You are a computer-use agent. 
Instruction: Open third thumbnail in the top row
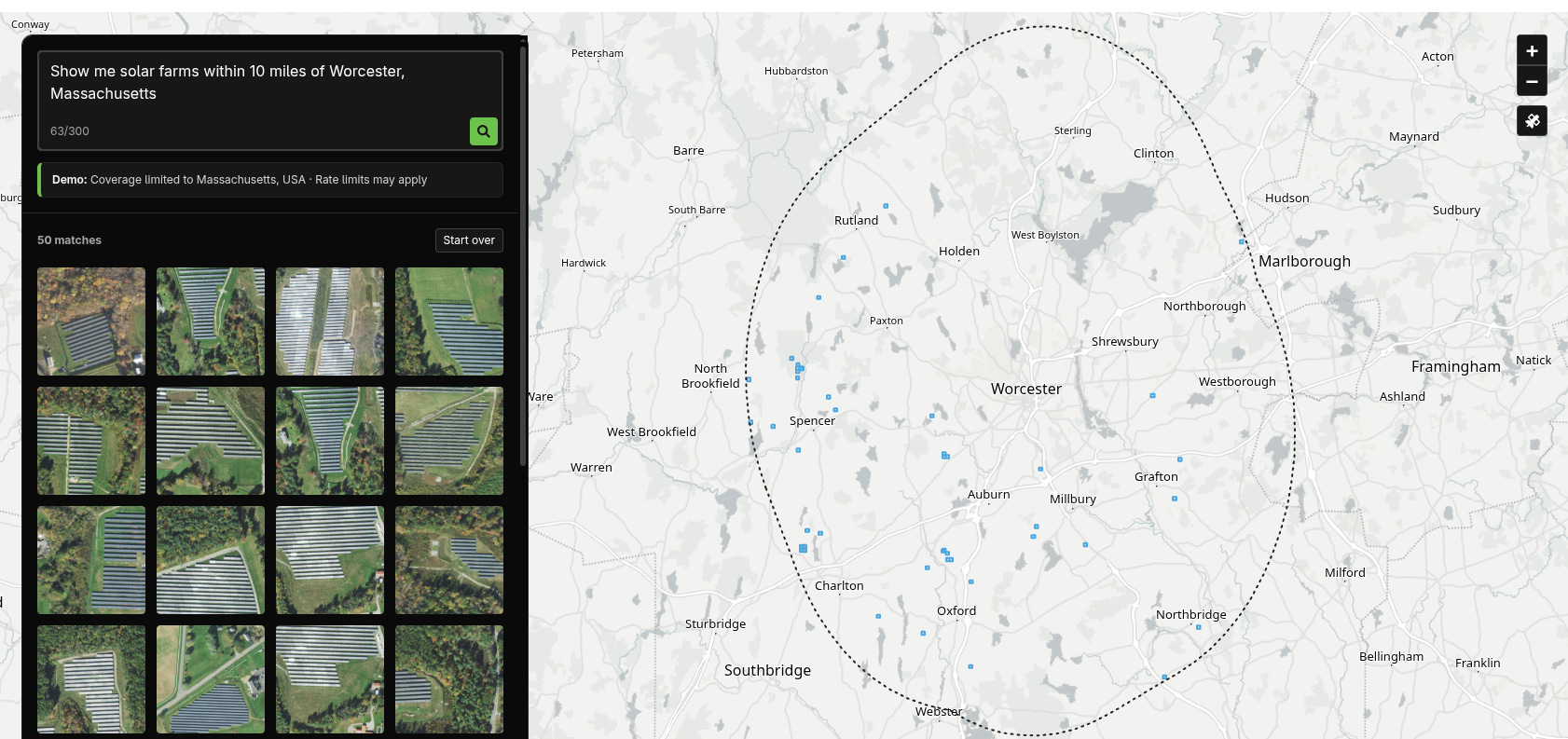coord(330,322)
